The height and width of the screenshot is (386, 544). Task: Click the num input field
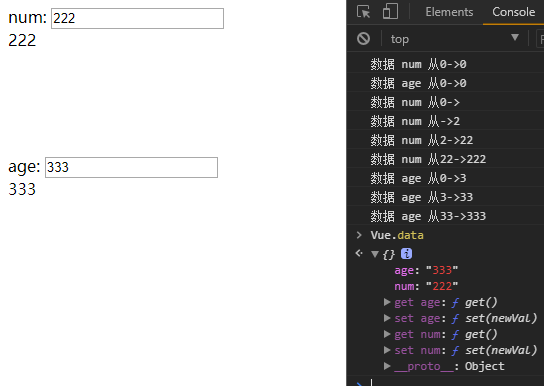pos(137,18)
